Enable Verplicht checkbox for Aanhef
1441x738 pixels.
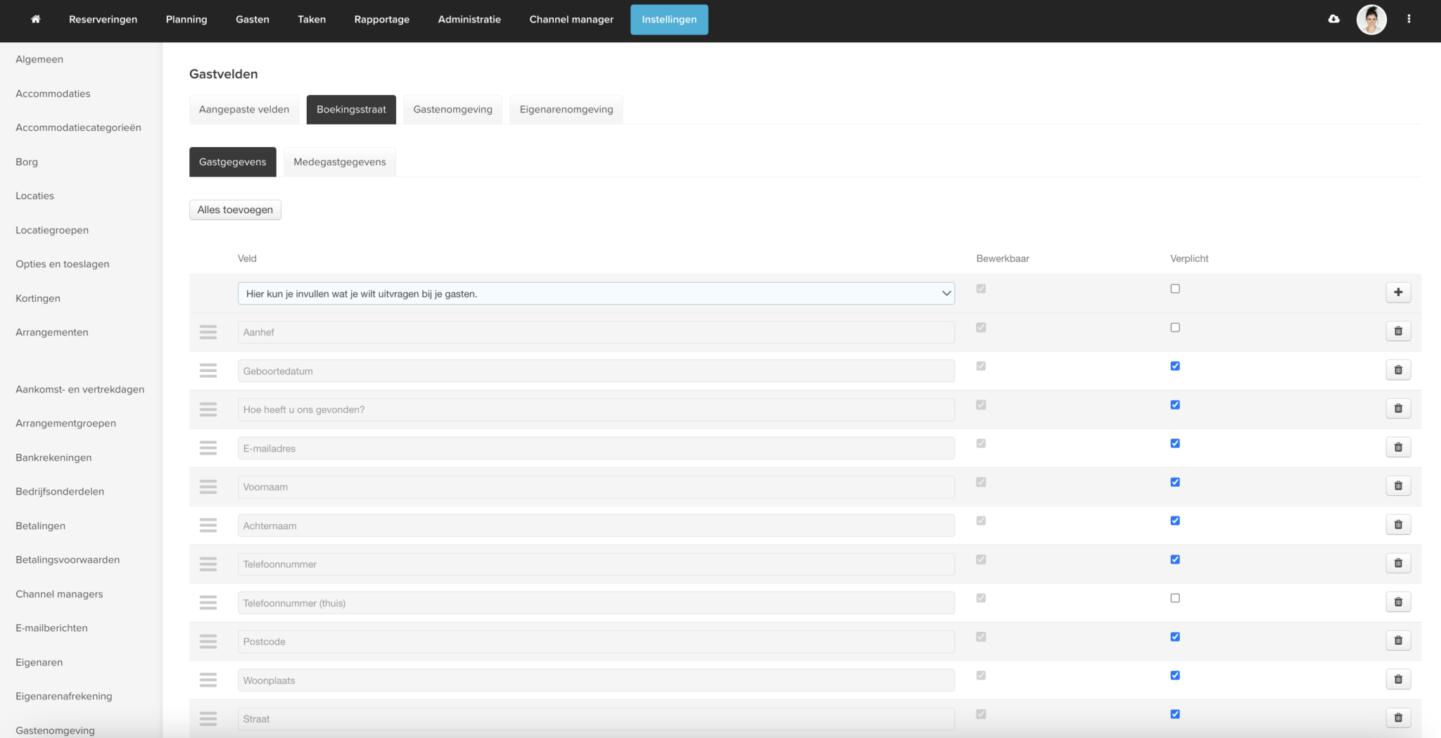pyautogui.click(x=1175, y=327)
